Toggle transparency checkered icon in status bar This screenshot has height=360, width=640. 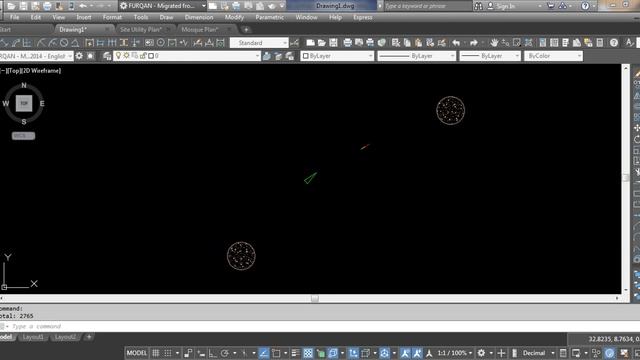(308, 353)
